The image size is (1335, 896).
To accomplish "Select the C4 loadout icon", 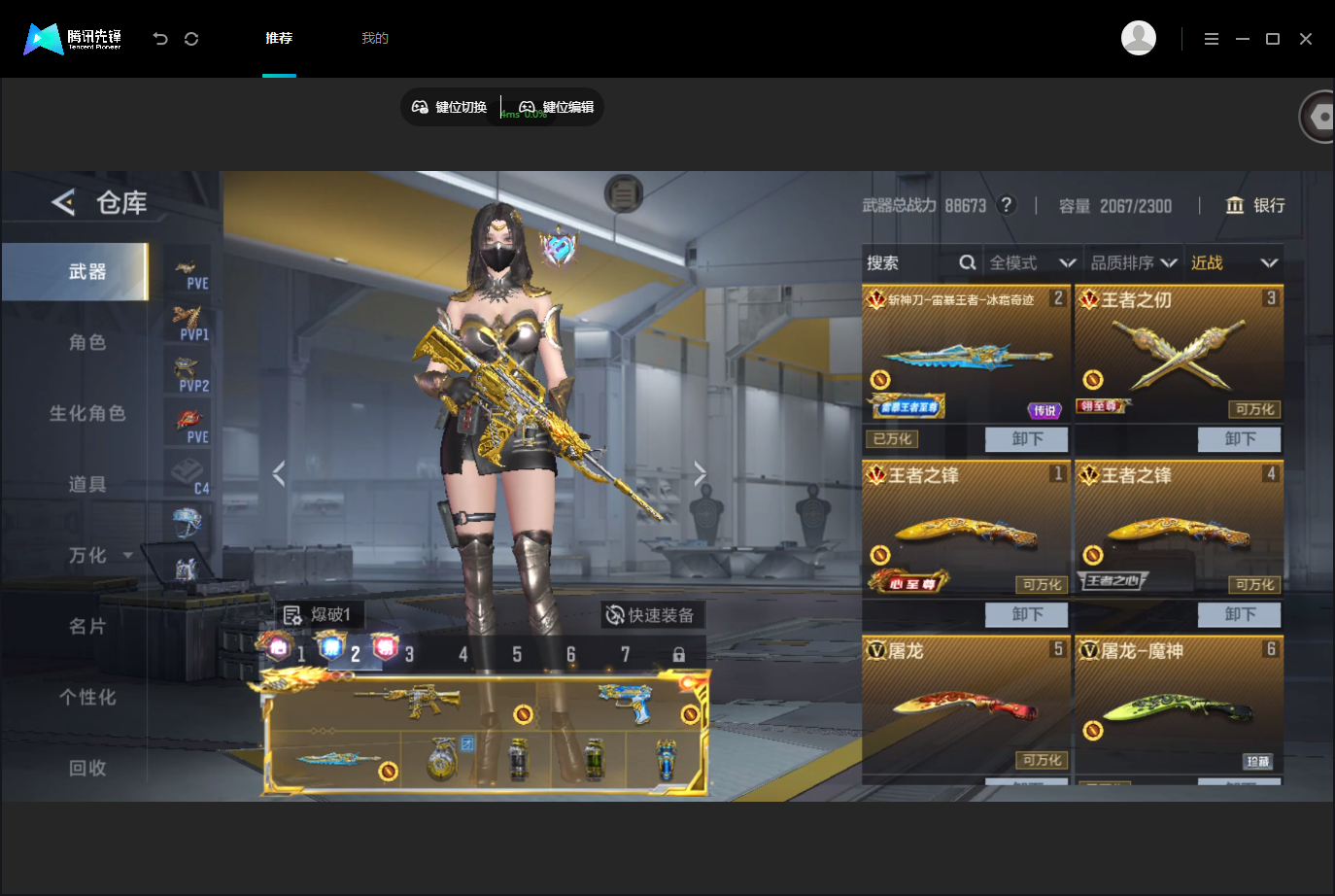I will click(188, 476).
